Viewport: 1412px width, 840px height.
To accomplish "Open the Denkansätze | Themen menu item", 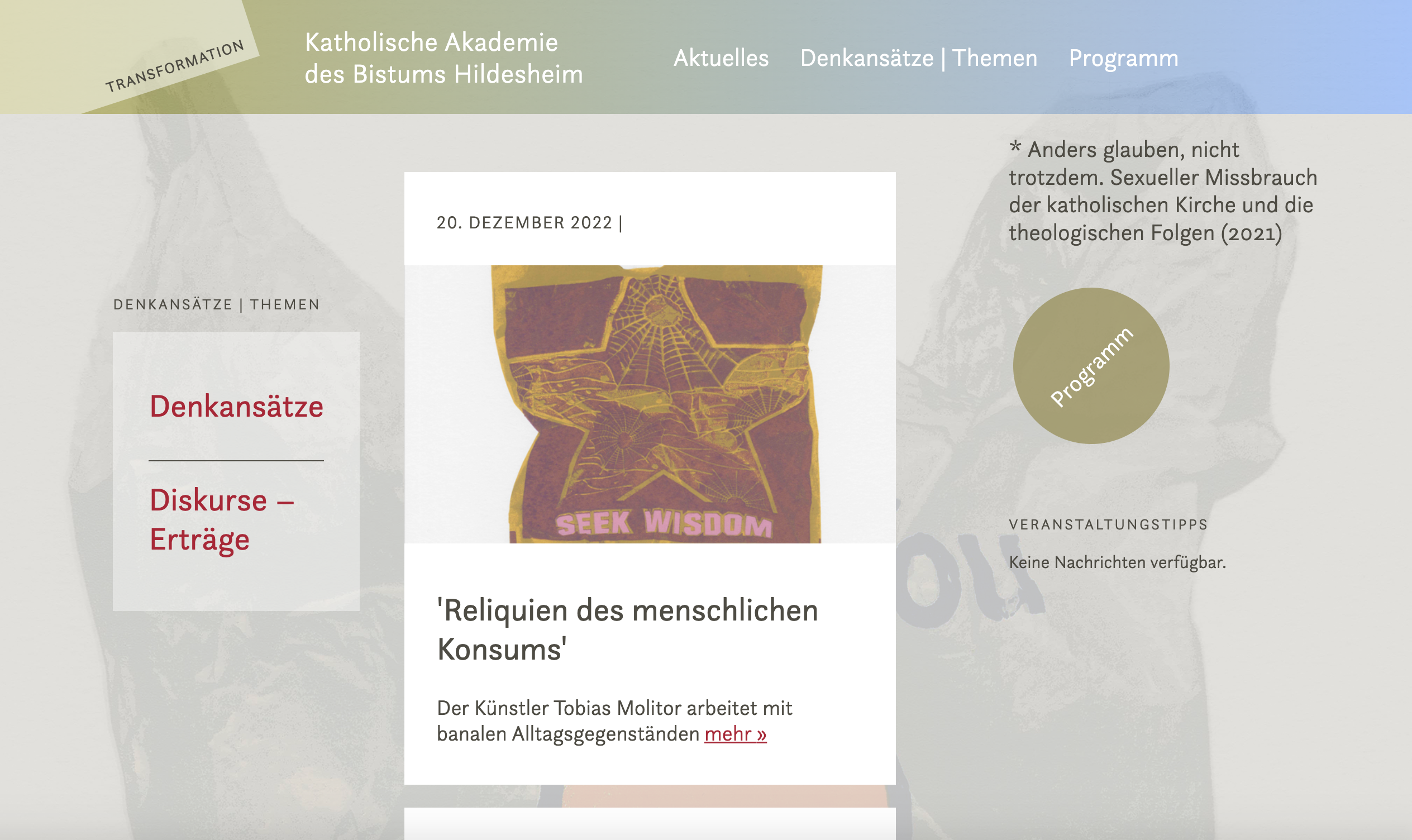I will [918, 58].
